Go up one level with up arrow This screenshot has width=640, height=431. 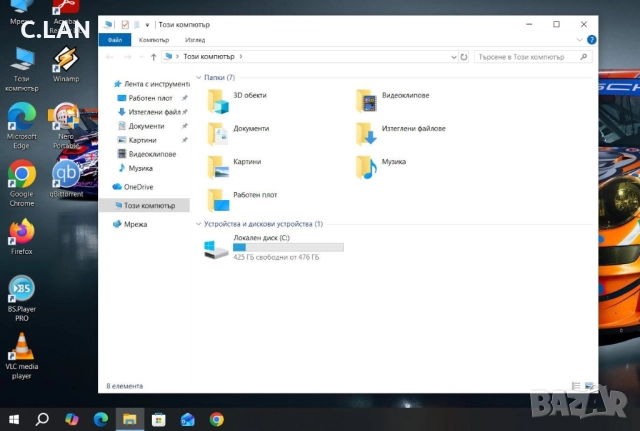click(153, 57)
